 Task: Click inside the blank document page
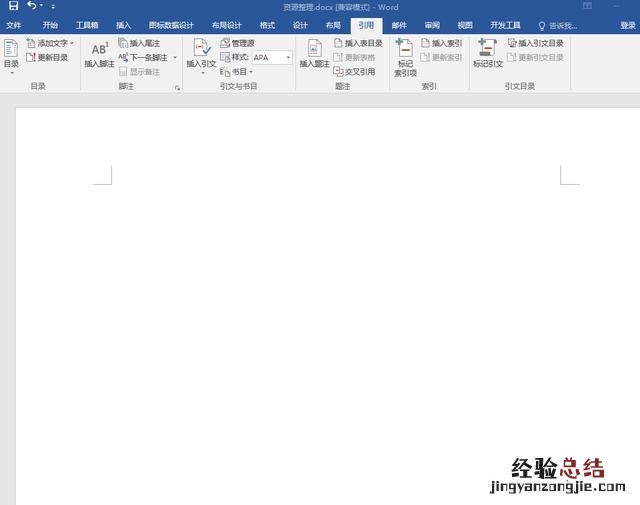(328, 306)
